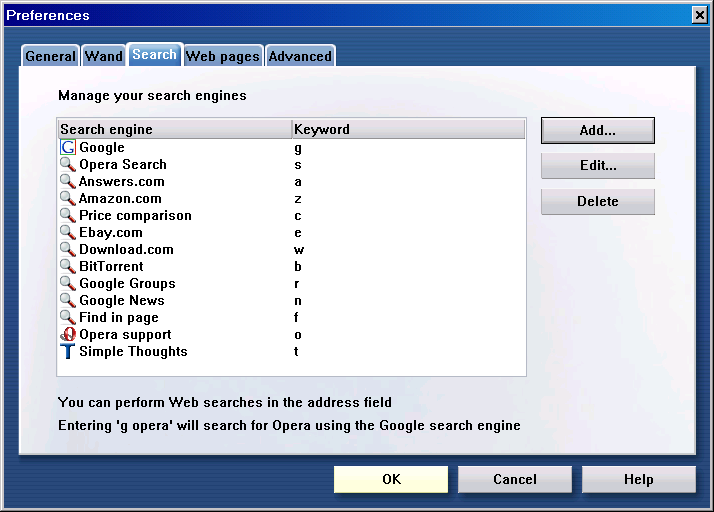714x512 pixels.
Task: Confirm preferences with OK
Action: tap(391, 479)
